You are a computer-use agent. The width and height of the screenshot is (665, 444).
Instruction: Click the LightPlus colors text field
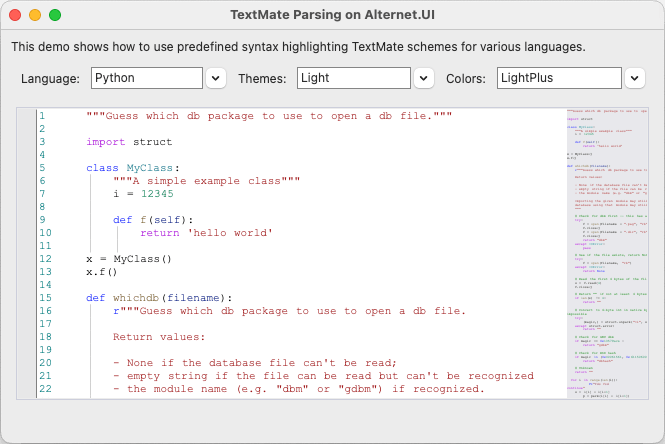(x=557, y=78)
